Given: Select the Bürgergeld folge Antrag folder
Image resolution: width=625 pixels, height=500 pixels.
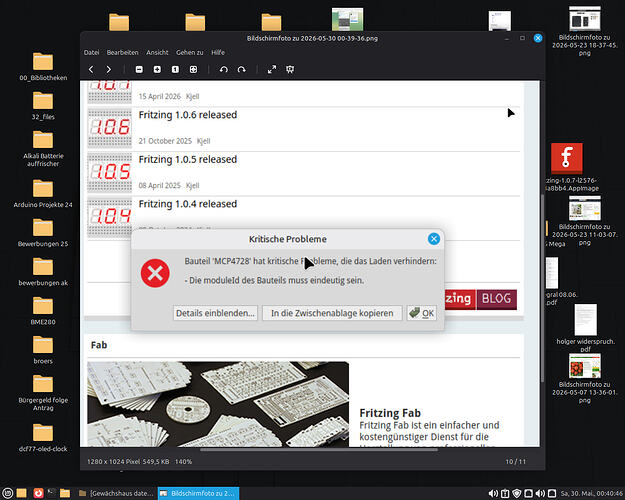Looking at the screenshot, I should (43, 393).
